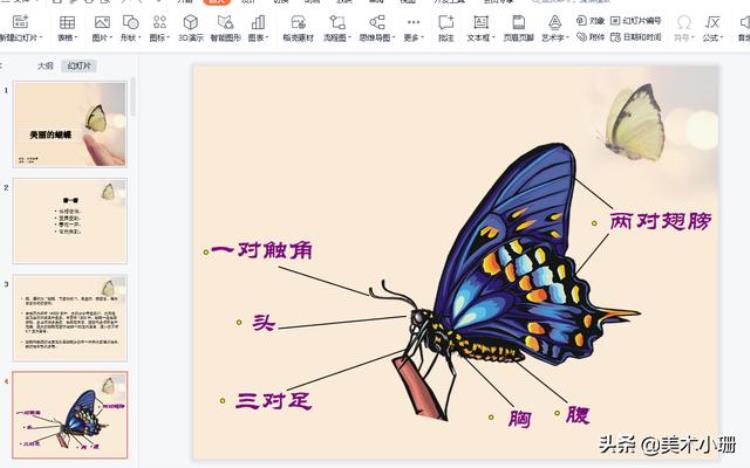This screenshot has width=750, height=468.
Task: Insert a comment with 批注 icon
Action: (445, 23)
